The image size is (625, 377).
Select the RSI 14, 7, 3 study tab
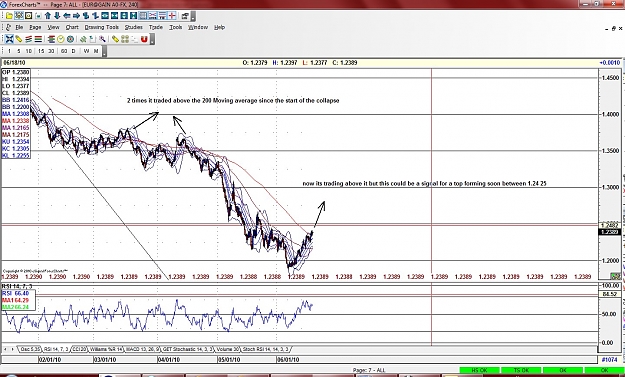point(56,349)
